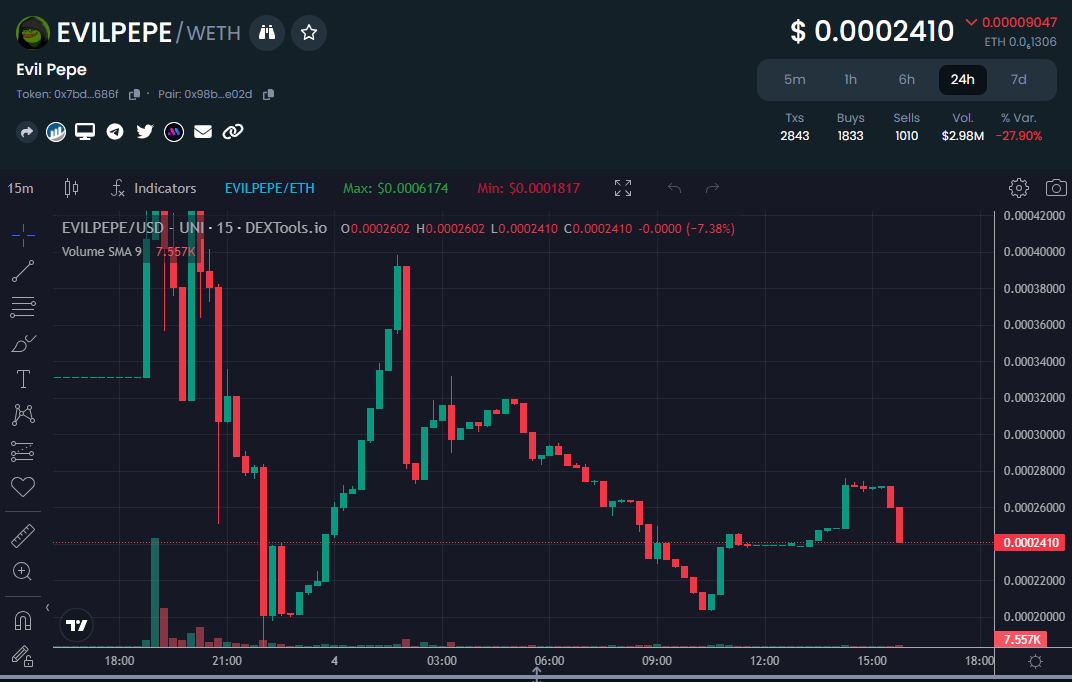Click the fullscreen expand chart icon

[x=623, y=188]
